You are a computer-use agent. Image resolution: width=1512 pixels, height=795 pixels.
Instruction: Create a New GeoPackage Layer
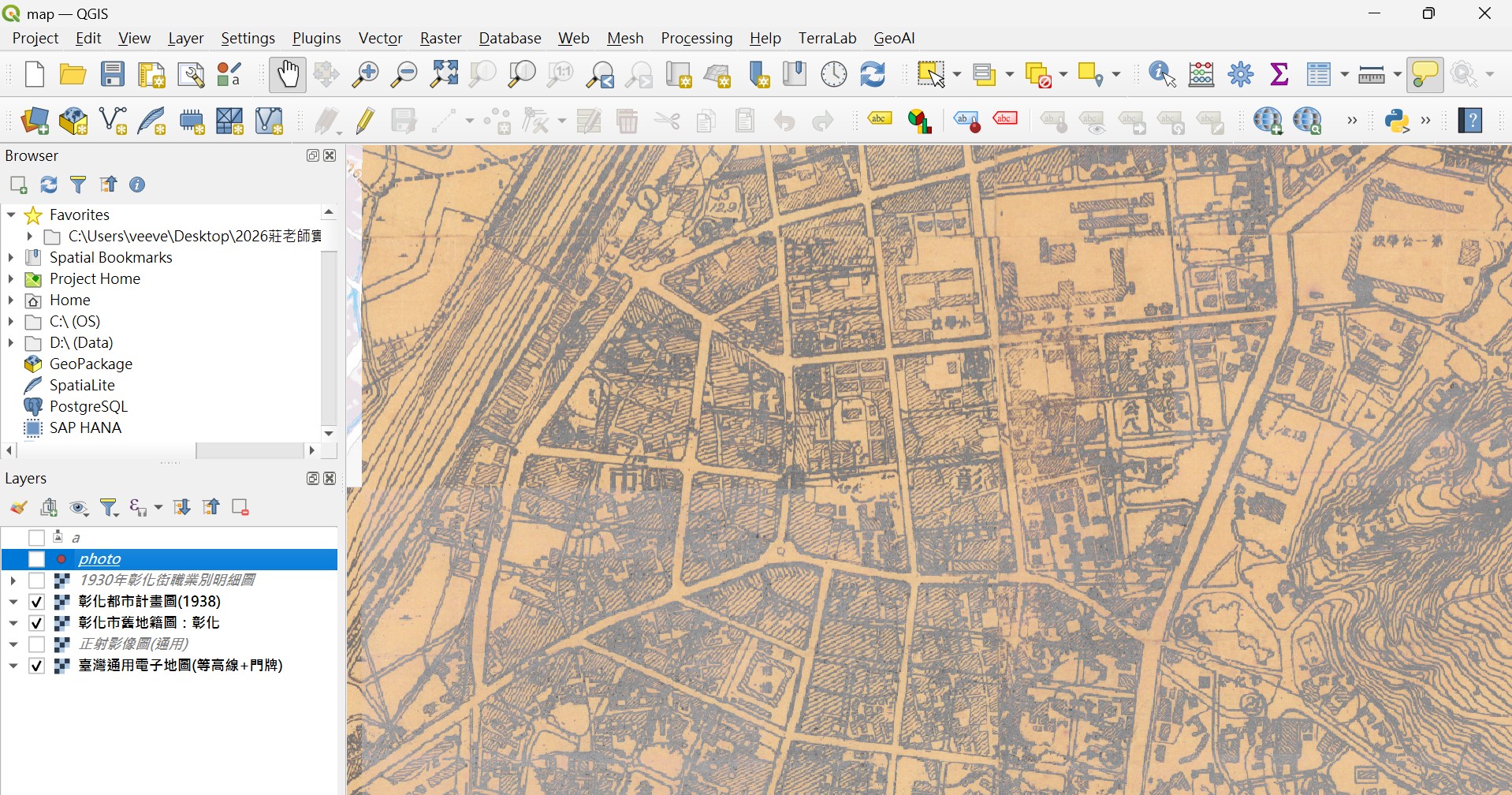click(73, 121)
